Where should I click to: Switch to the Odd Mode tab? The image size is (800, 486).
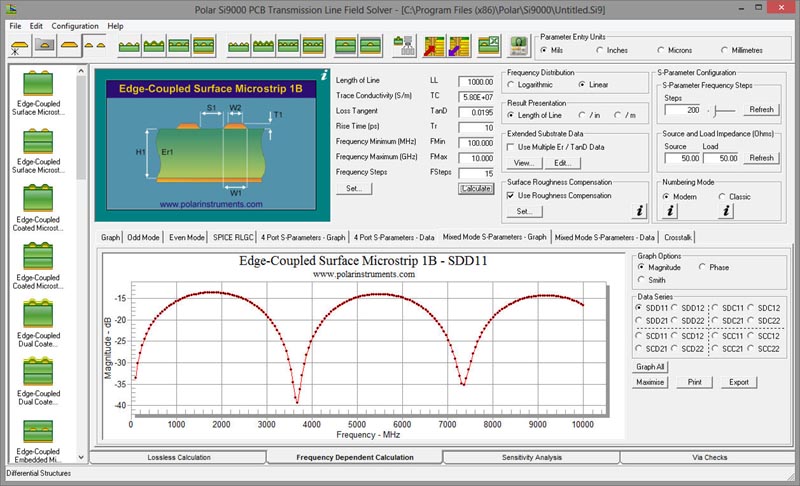pyautogui.click(x=143, y=237)
